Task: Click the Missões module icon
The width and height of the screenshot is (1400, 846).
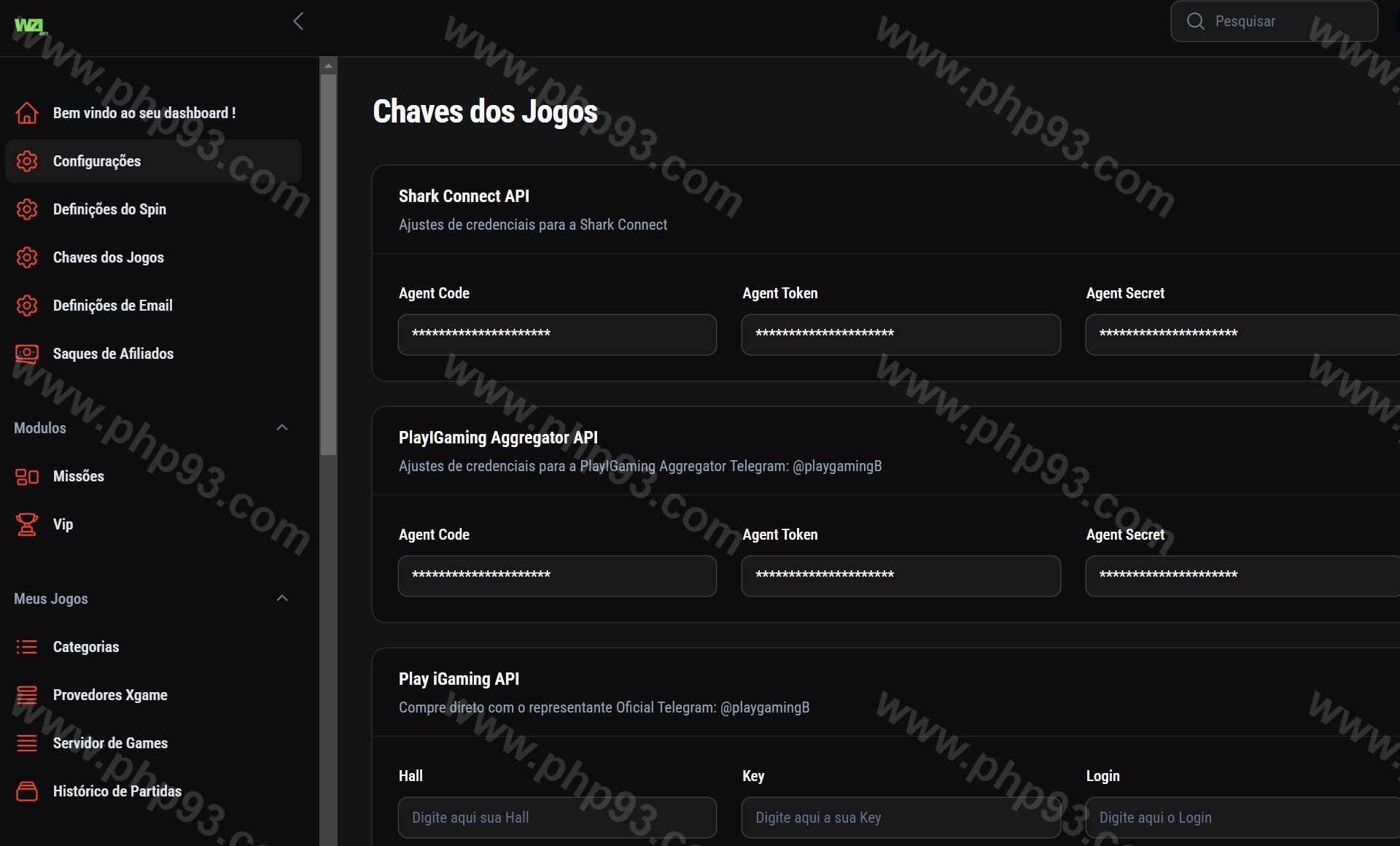Action: pos(27,476)
